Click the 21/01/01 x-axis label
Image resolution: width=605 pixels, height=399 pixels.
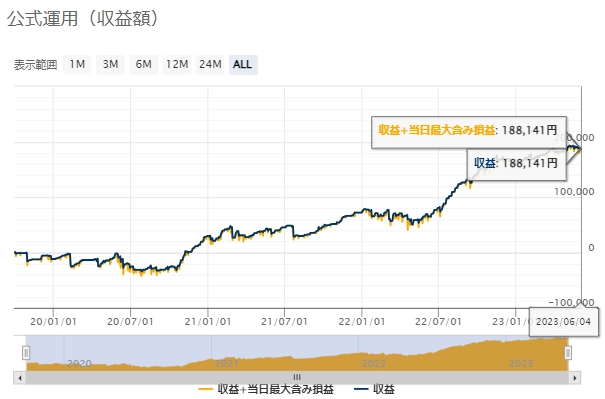208,321
